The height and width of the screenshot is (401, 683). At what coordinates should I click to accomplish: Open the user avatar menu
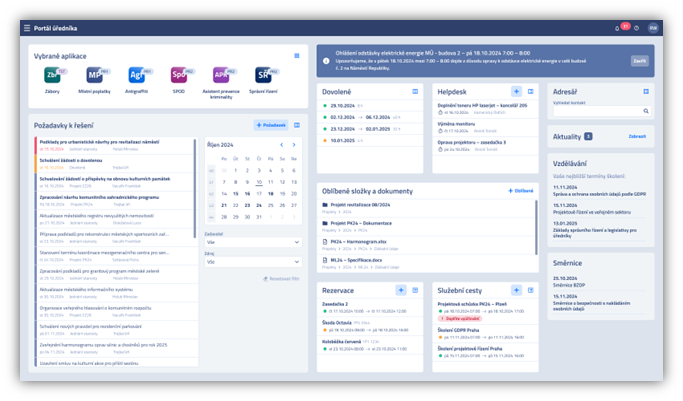[x=653, y=28]
